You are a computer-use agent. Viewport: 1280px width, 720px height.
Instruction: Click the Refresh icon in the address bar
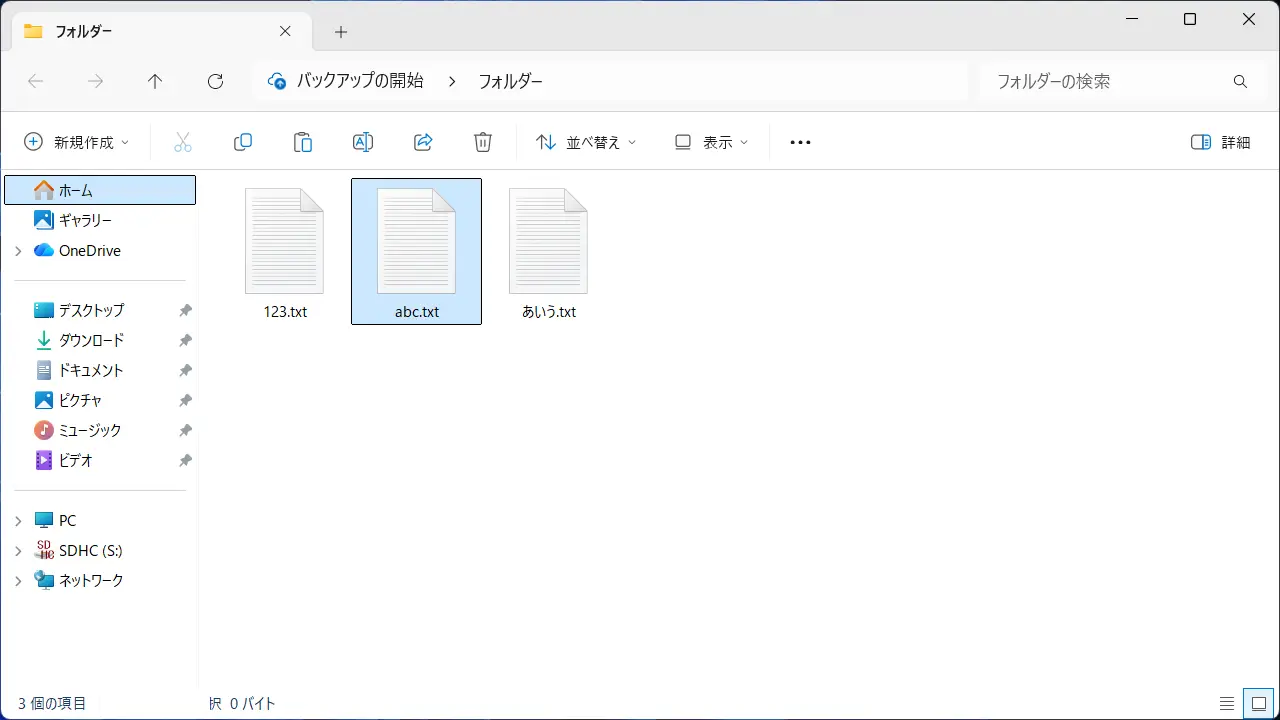[x=215, y=81]
